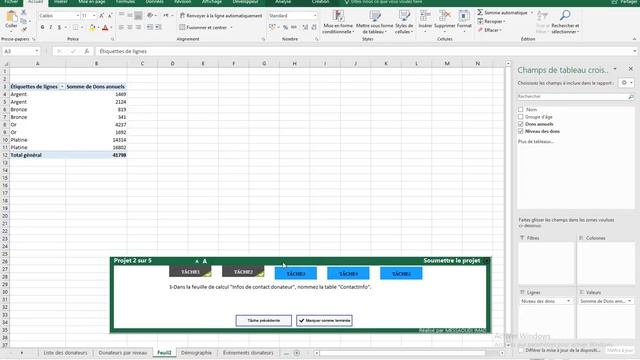The width and height of the screenshot is (640, 360).
Task: Click the Plus de tableaux link
Action: (536, 141)
